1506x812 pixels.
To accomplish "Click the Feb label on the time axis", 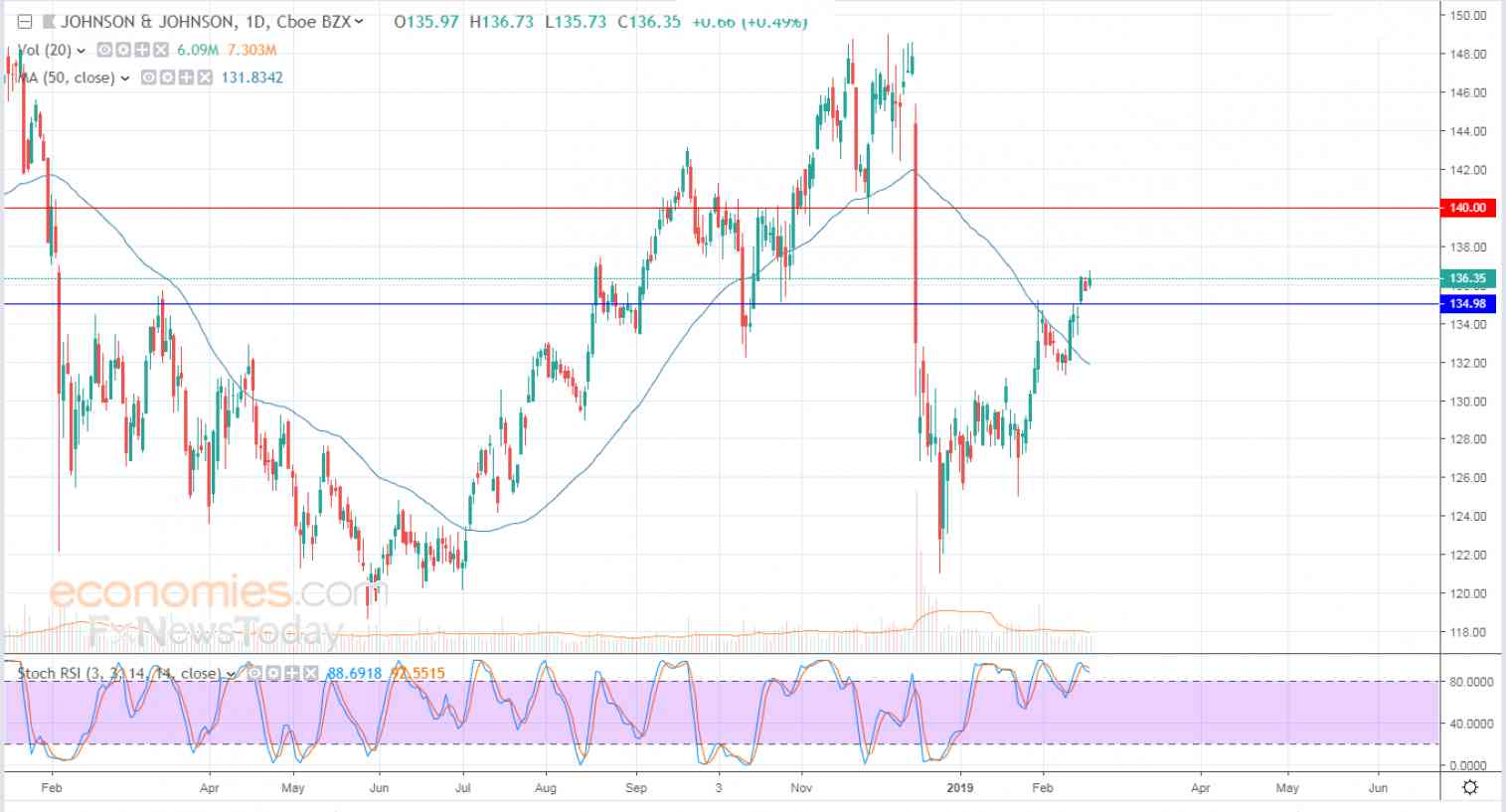I will (51, 786).
